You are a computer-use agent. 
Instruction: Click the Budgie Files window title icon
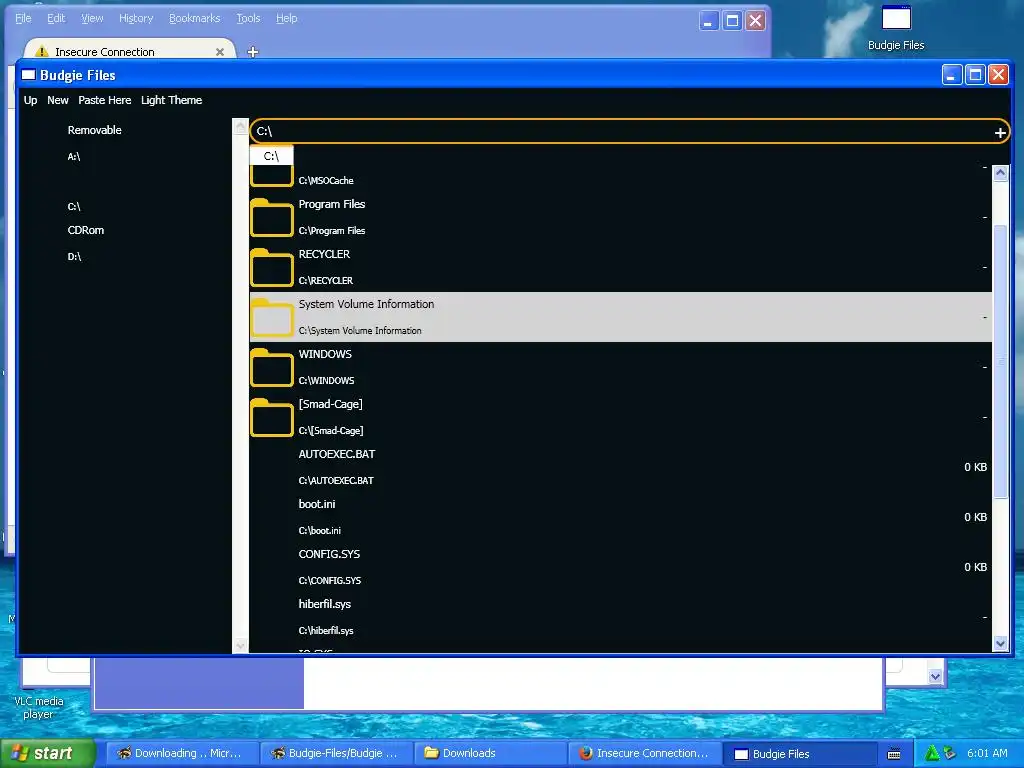28,75
